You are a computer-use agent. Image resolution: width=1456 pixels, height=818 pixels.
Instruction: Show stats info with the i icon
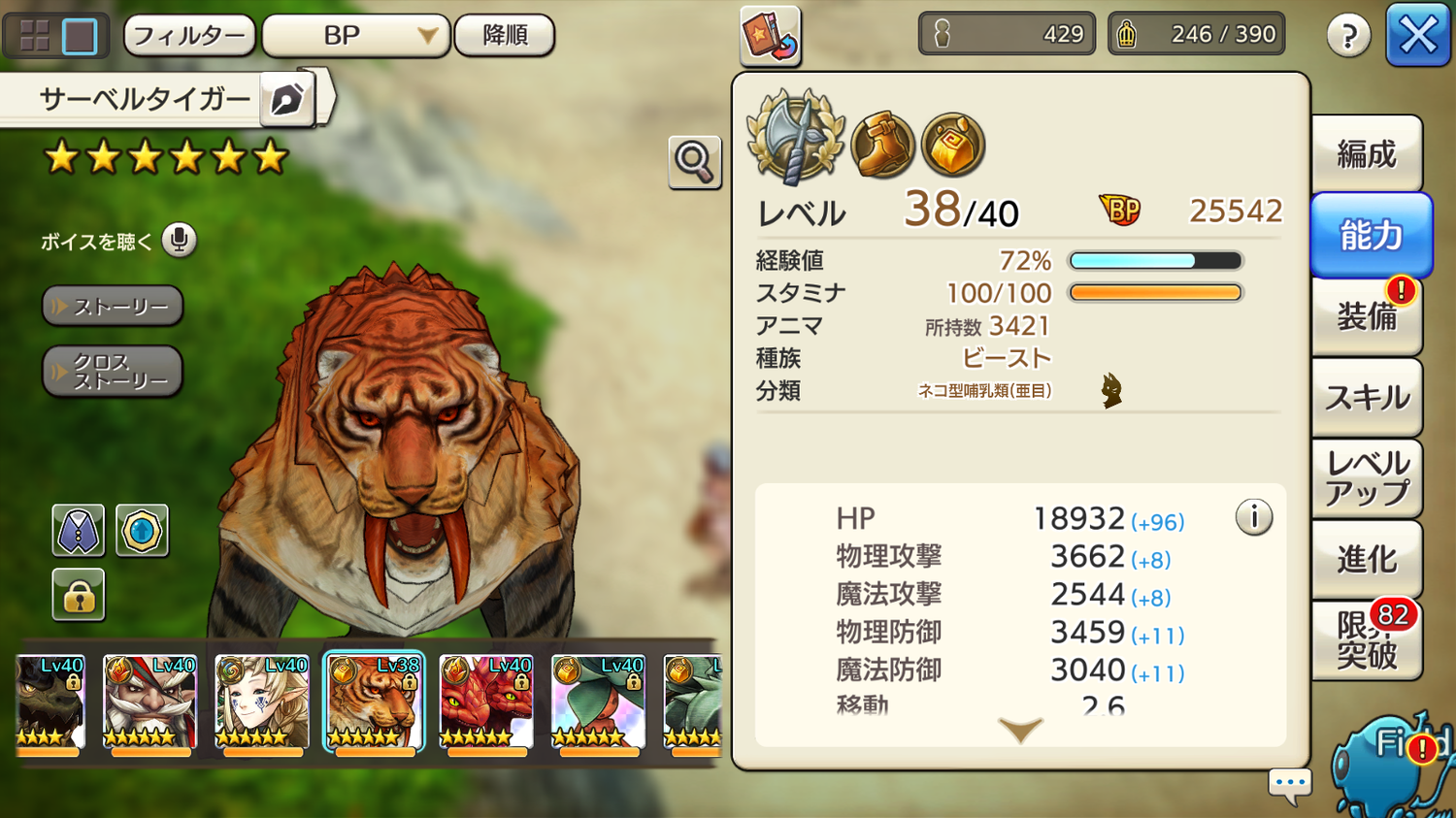(1254, 517)
